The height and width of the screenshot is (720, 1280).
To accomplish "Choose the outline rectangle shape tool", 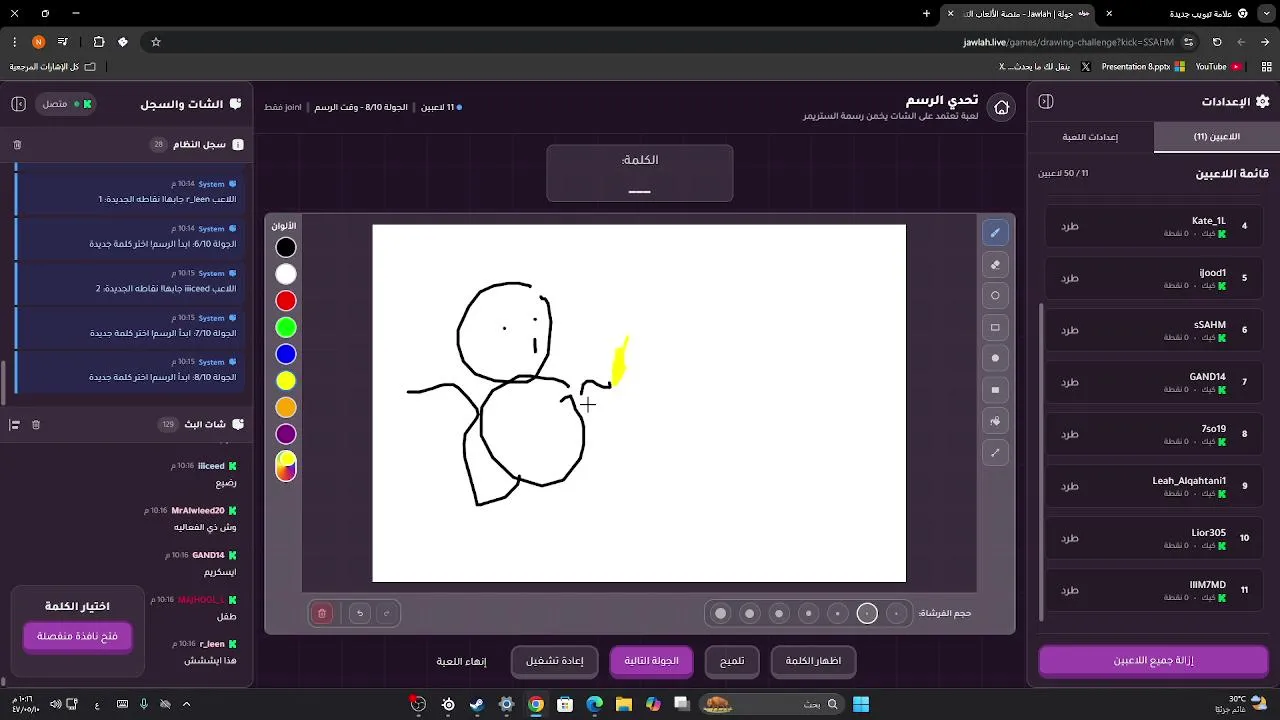I will click(x=995, y=327).
